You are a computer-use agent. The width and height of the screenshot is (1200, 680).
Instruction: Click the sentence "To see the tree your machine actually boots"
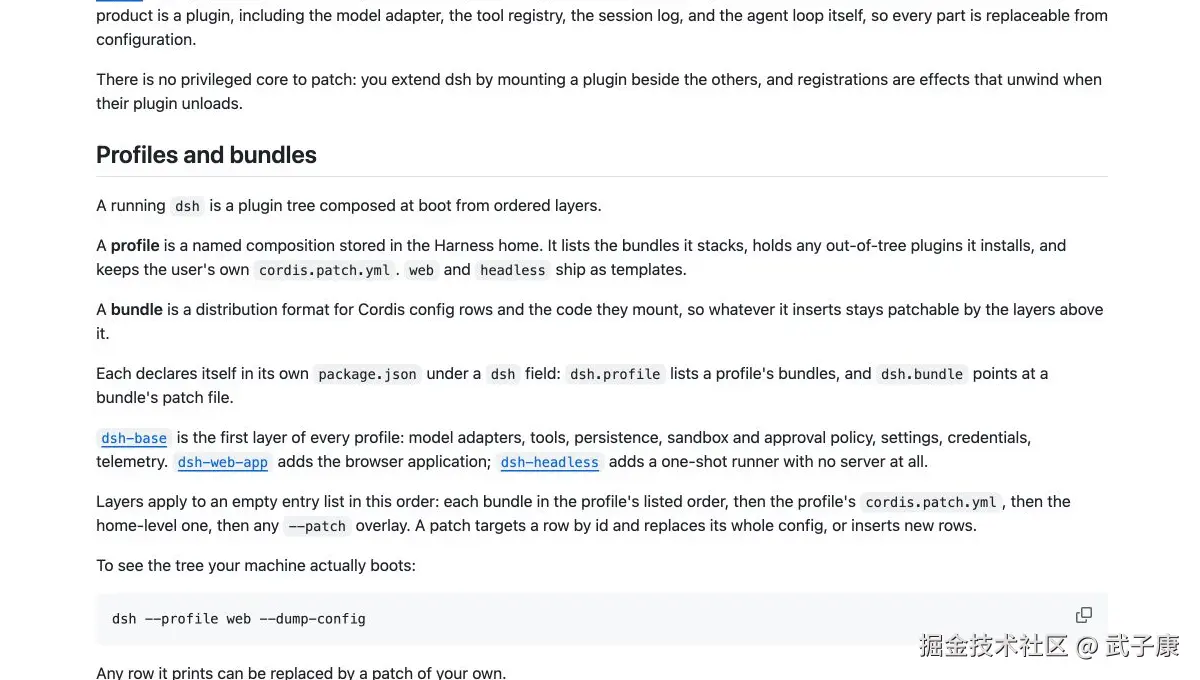coord(256,566)
